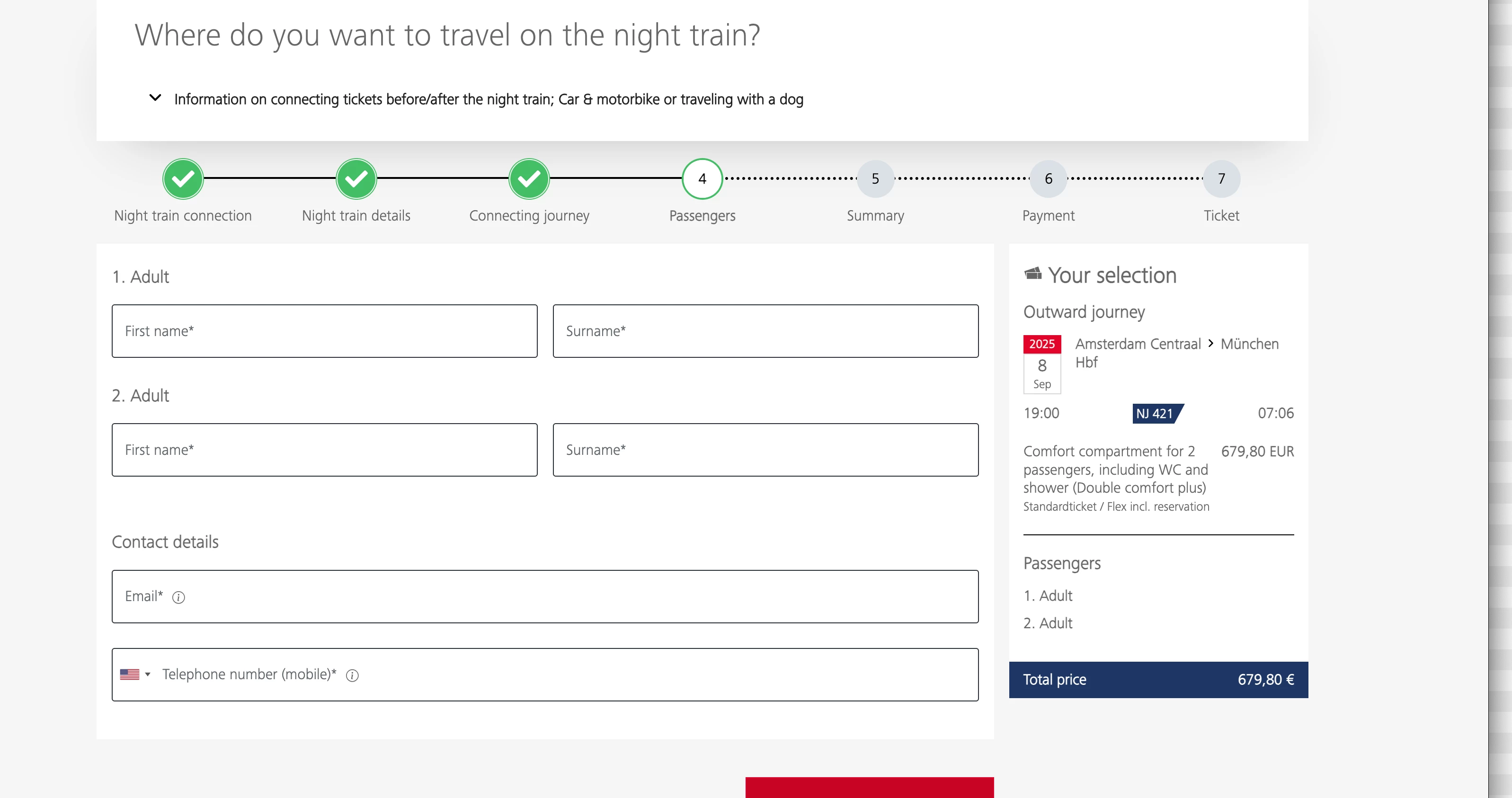
Task: Focus the first adult's First name field
Action: tap(325, 331)
